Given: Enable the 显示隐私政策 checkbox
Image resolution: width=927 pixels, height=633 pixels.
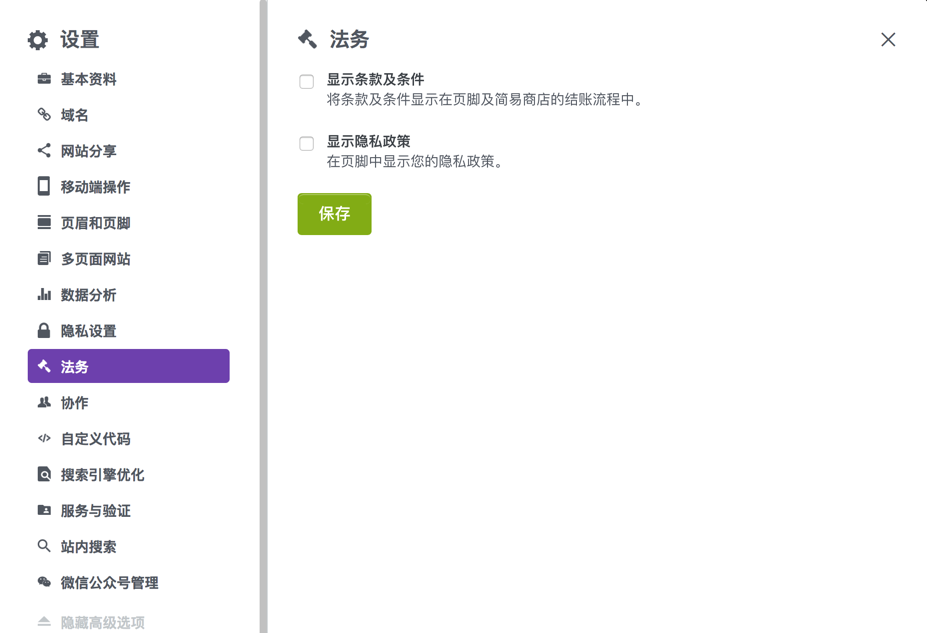Looking at the screenshot, I should point(306,144).
